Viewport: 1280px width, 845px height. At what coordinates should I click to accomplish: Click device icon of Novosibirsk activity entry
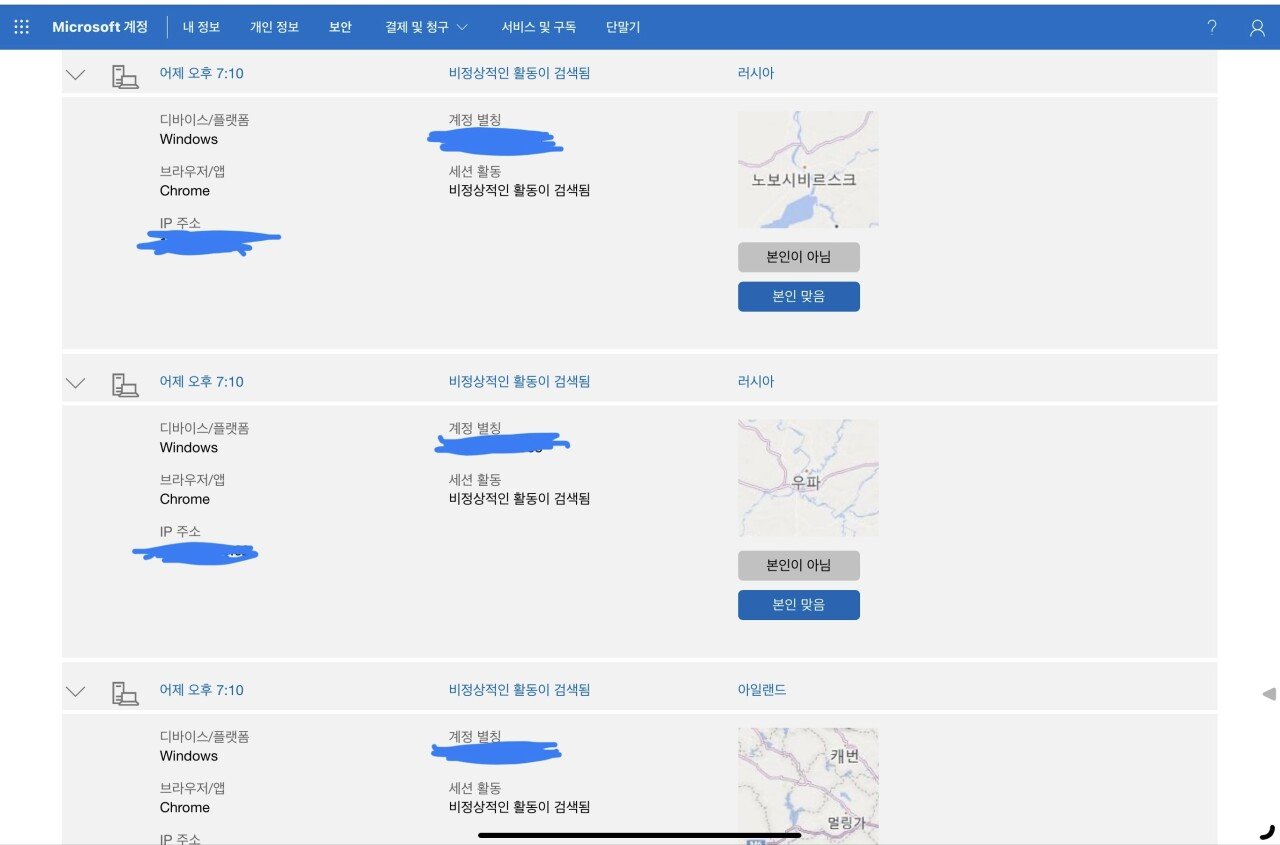pyautogui.click(x=125, y=76)
